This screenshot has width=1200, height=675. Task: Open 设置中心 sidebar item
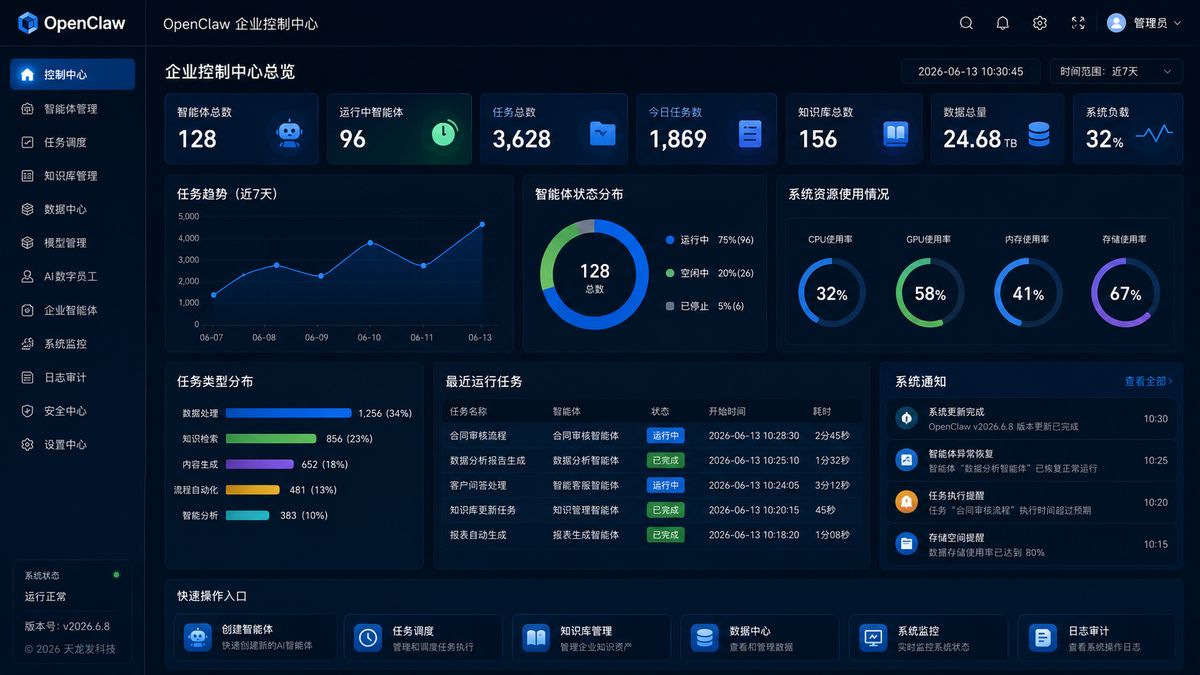[x=73, y=444]
